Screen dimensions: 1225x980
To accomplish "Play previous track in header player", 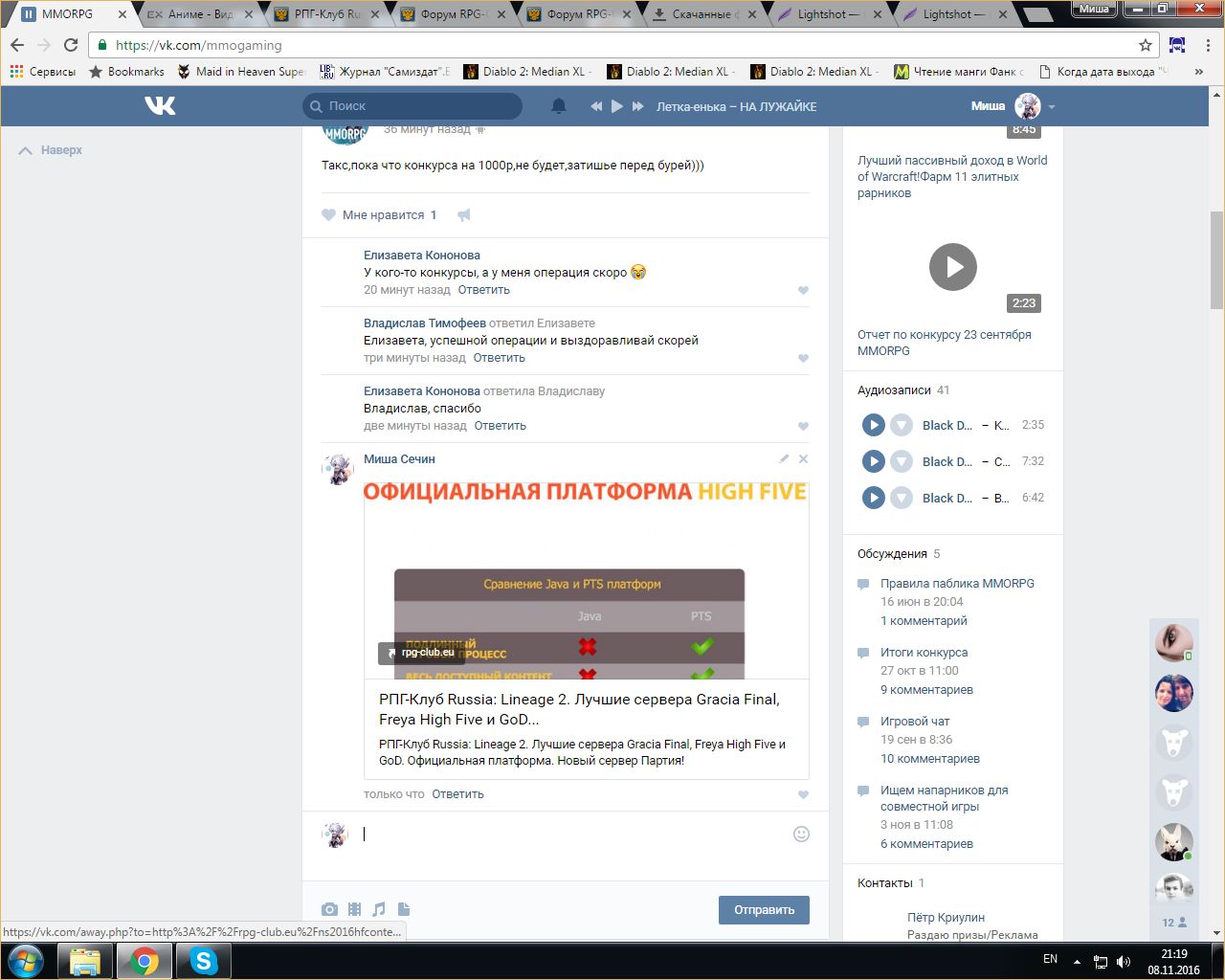I will [596, 106].
